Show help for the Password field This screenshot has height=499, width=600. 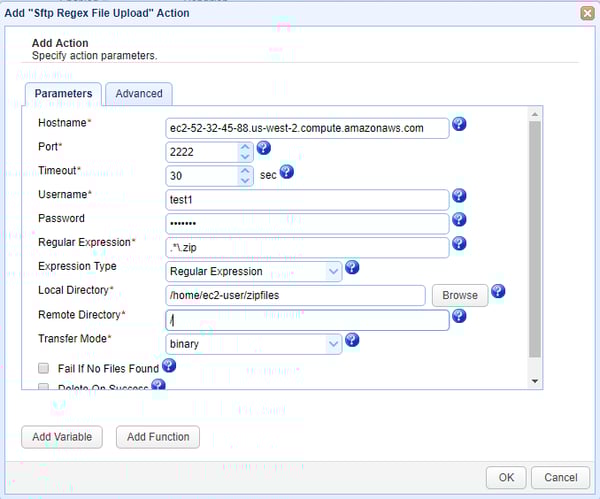(459, 220)
